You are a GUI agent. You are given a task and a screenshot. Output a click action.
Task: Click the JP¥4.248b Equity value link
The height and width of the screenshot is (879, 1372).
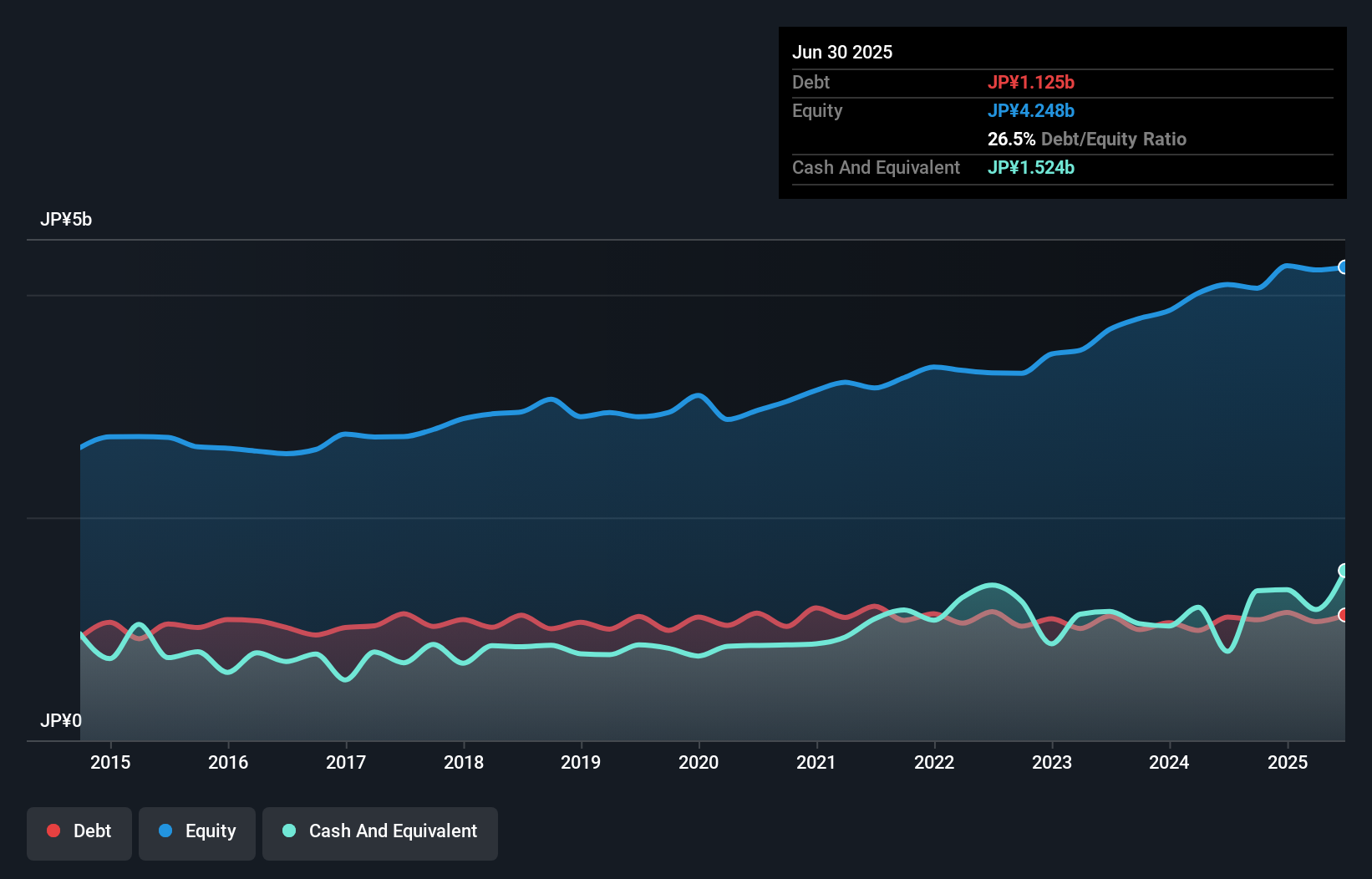point(1031,110)
